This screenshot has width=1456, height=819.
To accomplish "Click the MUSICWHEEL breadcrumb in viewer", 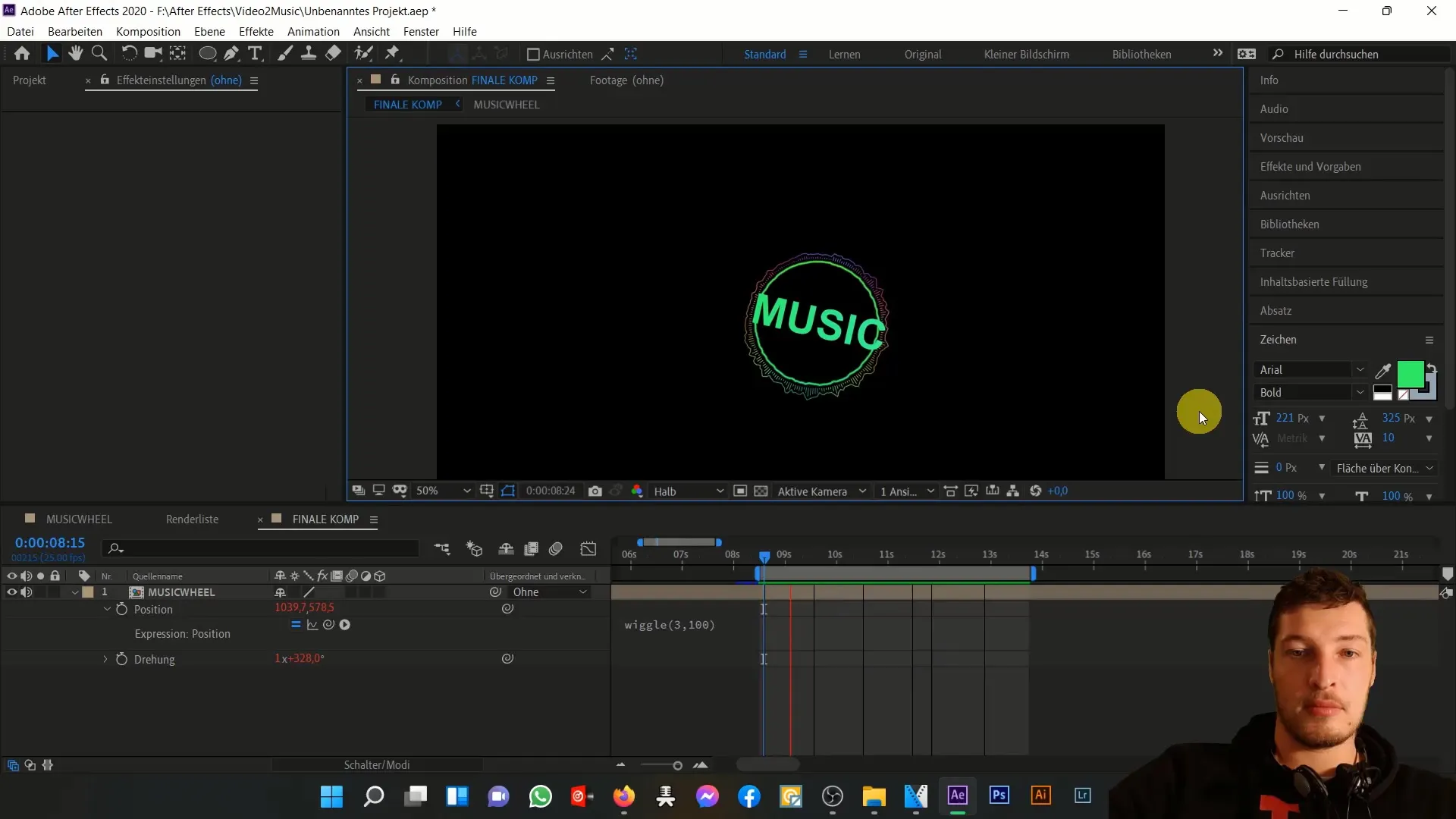I will pyautogui.click(x=507, y=105).
